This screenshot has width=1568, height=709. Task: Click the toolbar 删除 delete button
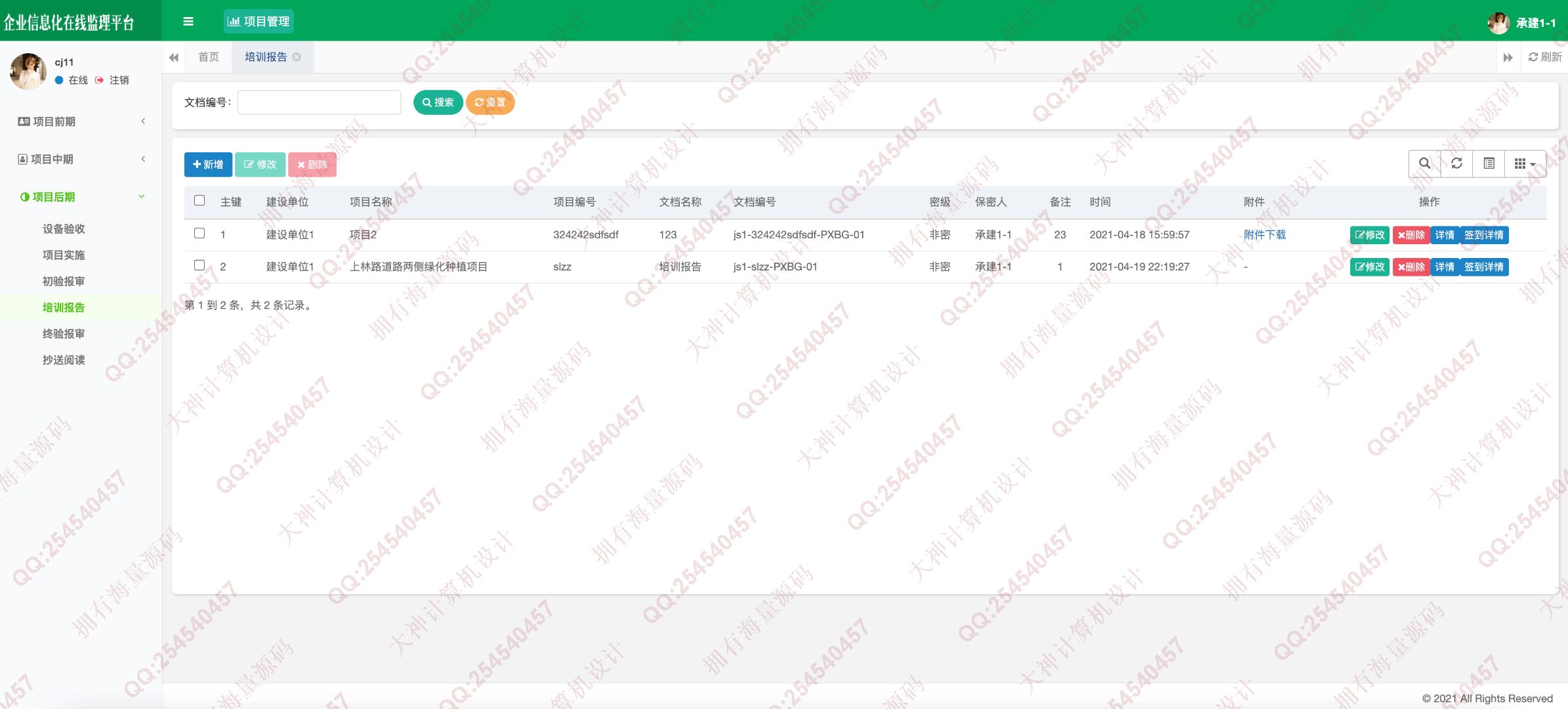tap(312, 164)
